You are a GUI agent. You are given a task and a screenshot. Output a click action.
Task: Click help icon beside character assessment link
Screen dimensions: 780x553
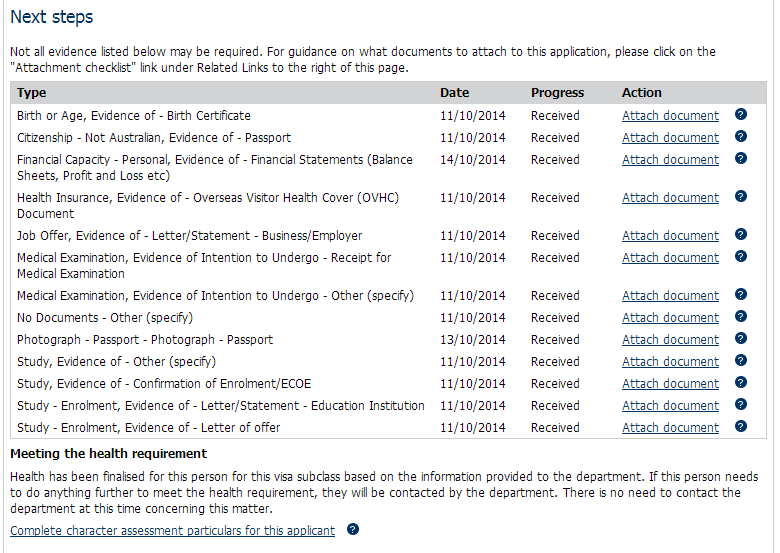(x=353, y=530)
